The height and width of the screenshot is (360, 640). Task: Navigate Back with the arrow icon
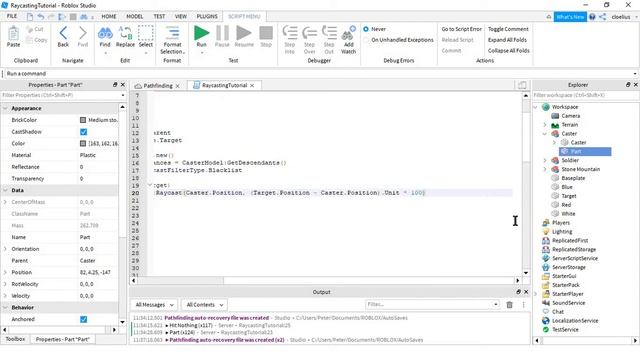[63, 33]
